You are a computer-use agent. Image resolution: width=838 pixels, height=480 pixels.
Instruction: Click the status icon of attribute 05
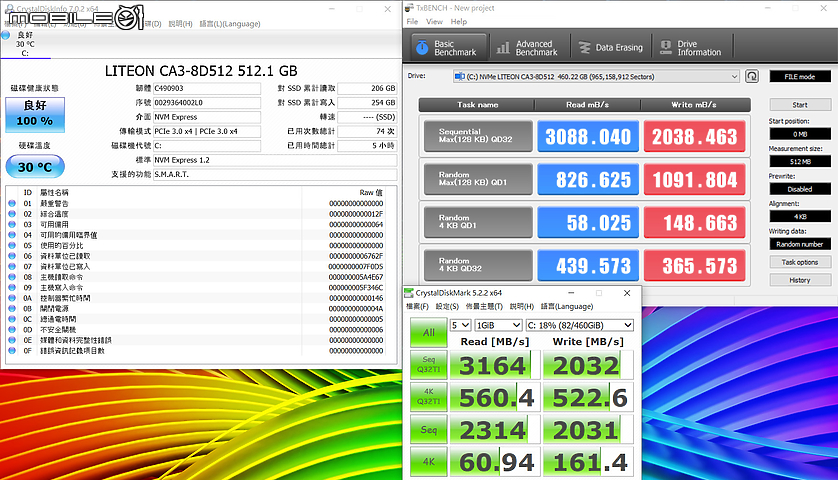click(12, 245)
